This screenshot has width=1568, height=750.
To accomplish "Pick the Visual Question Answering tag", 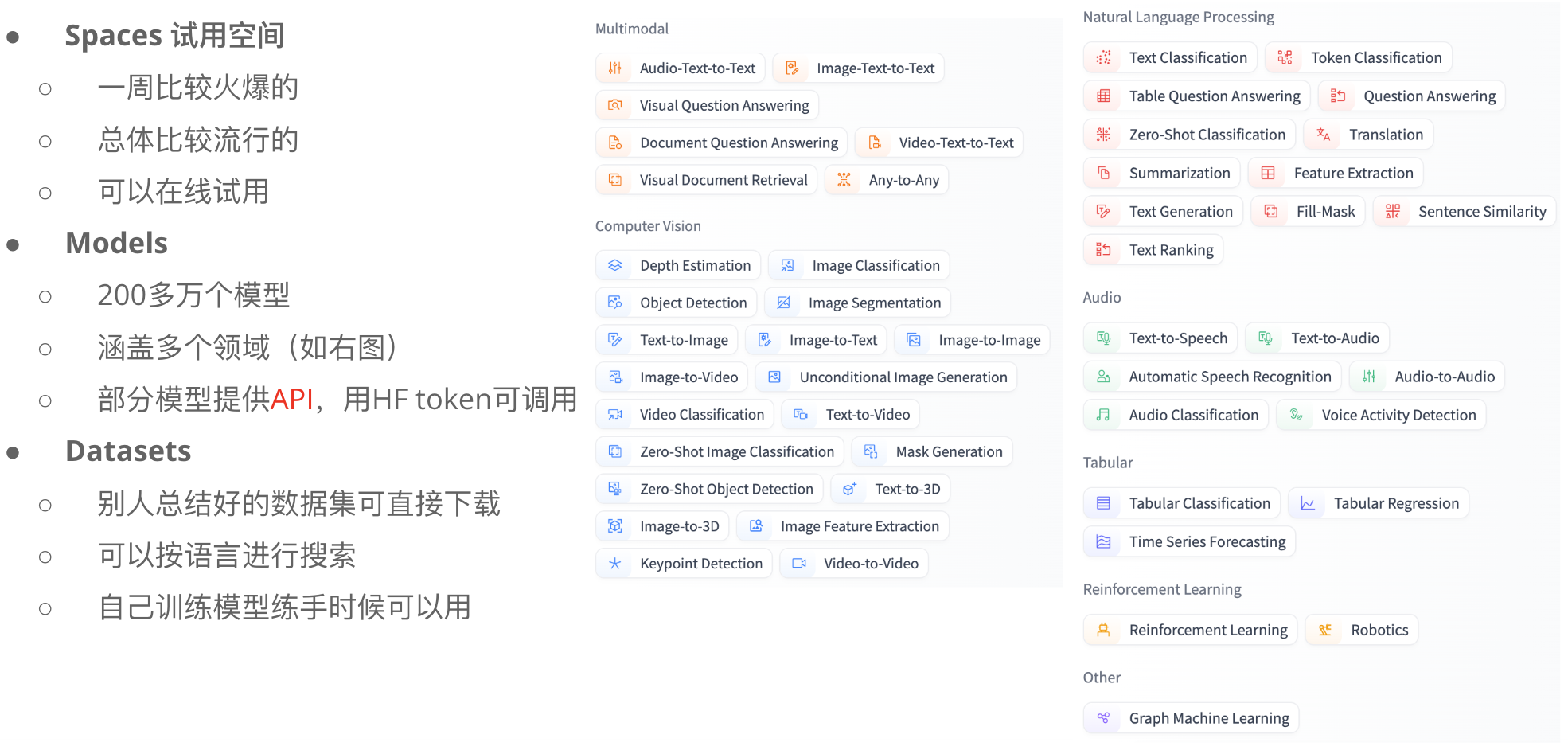I will (x=707, y=105).
